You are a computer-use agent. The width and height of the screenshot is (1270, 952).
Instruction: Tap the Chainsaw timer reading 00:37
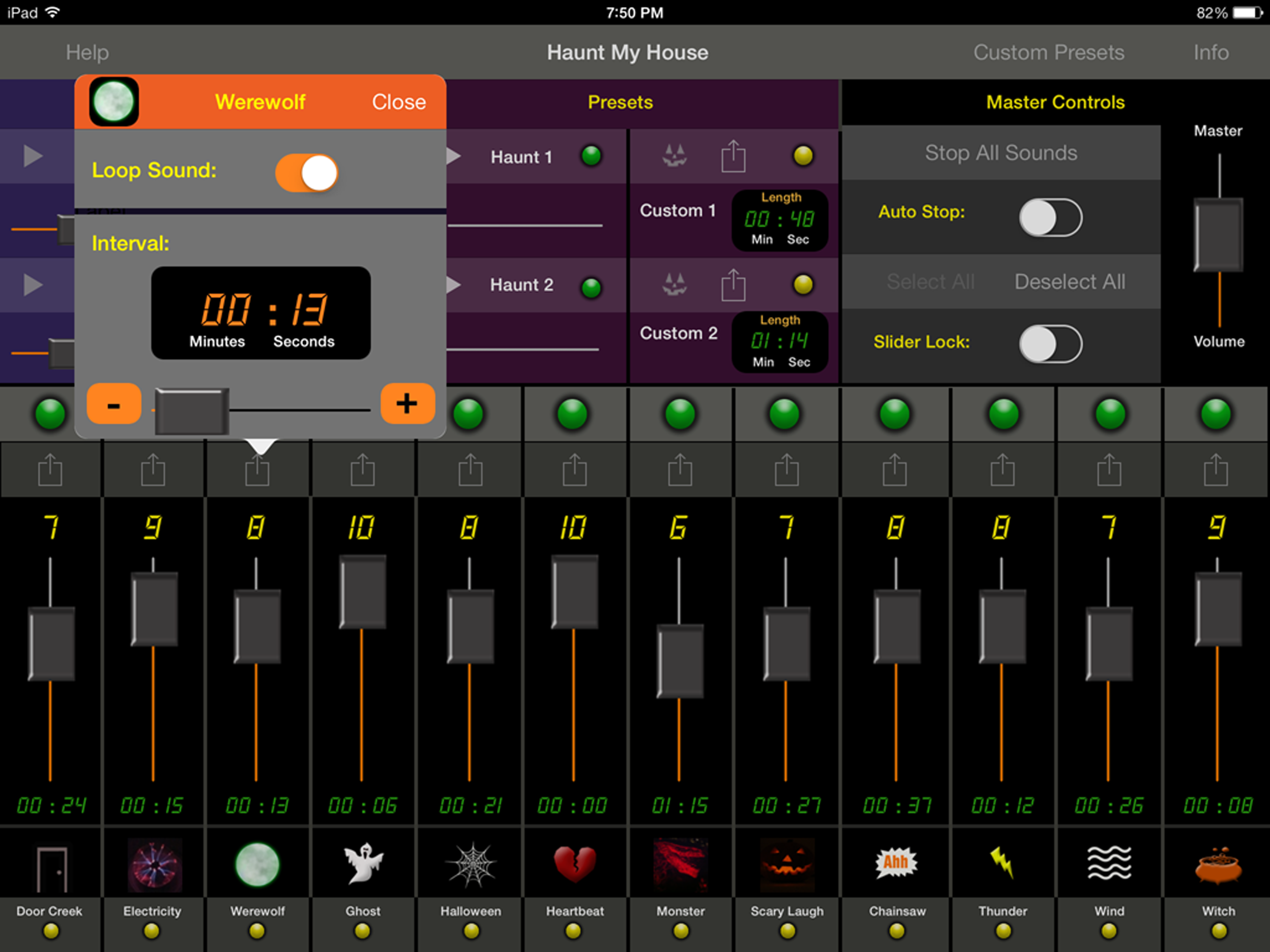coord(897,805)
